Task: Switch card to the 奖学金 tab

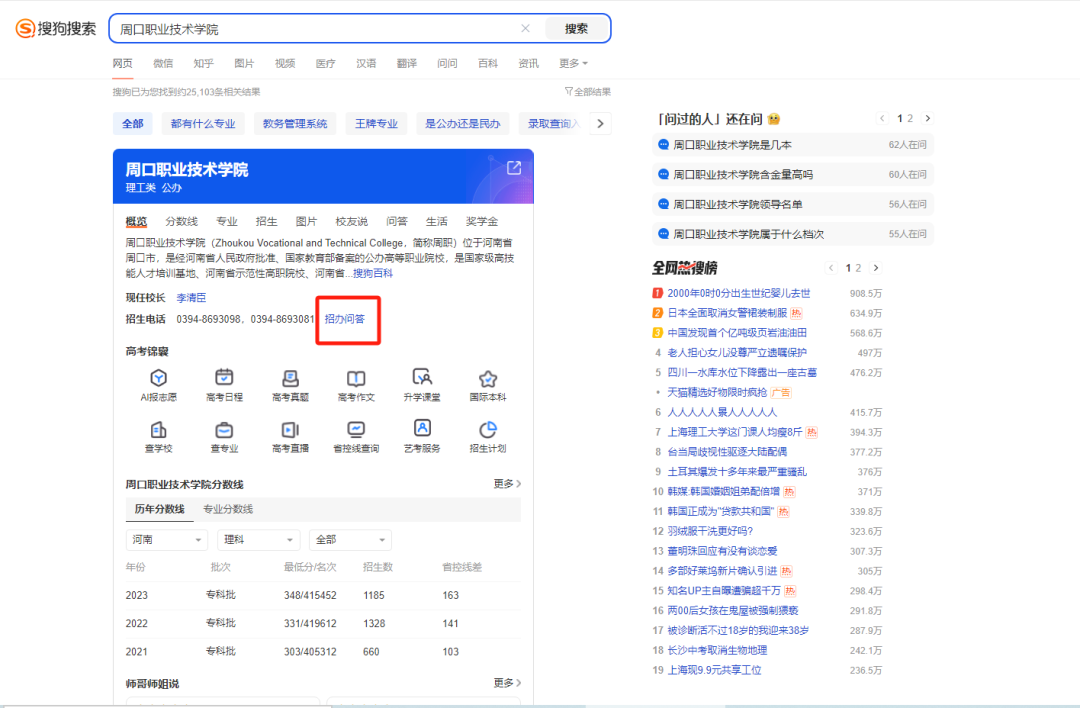Action: click(481, 221)
